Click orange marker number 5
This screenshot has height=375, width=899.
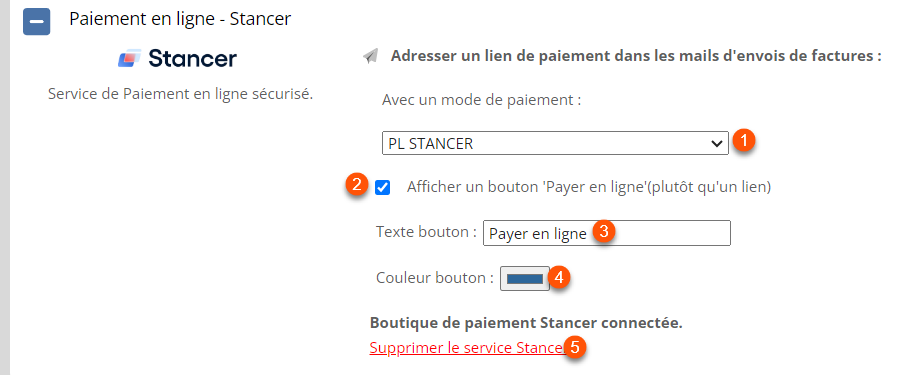point(575,347)
